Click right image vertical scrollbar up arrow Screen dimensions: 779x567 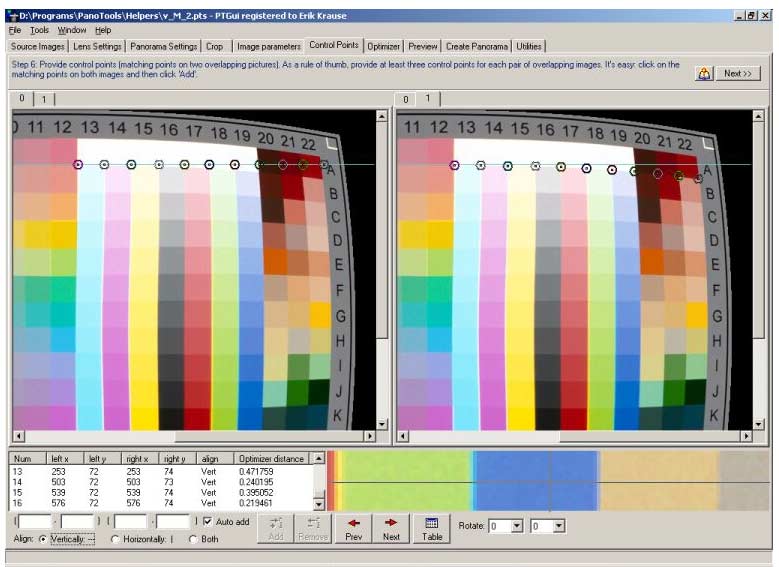pos(758,116)
